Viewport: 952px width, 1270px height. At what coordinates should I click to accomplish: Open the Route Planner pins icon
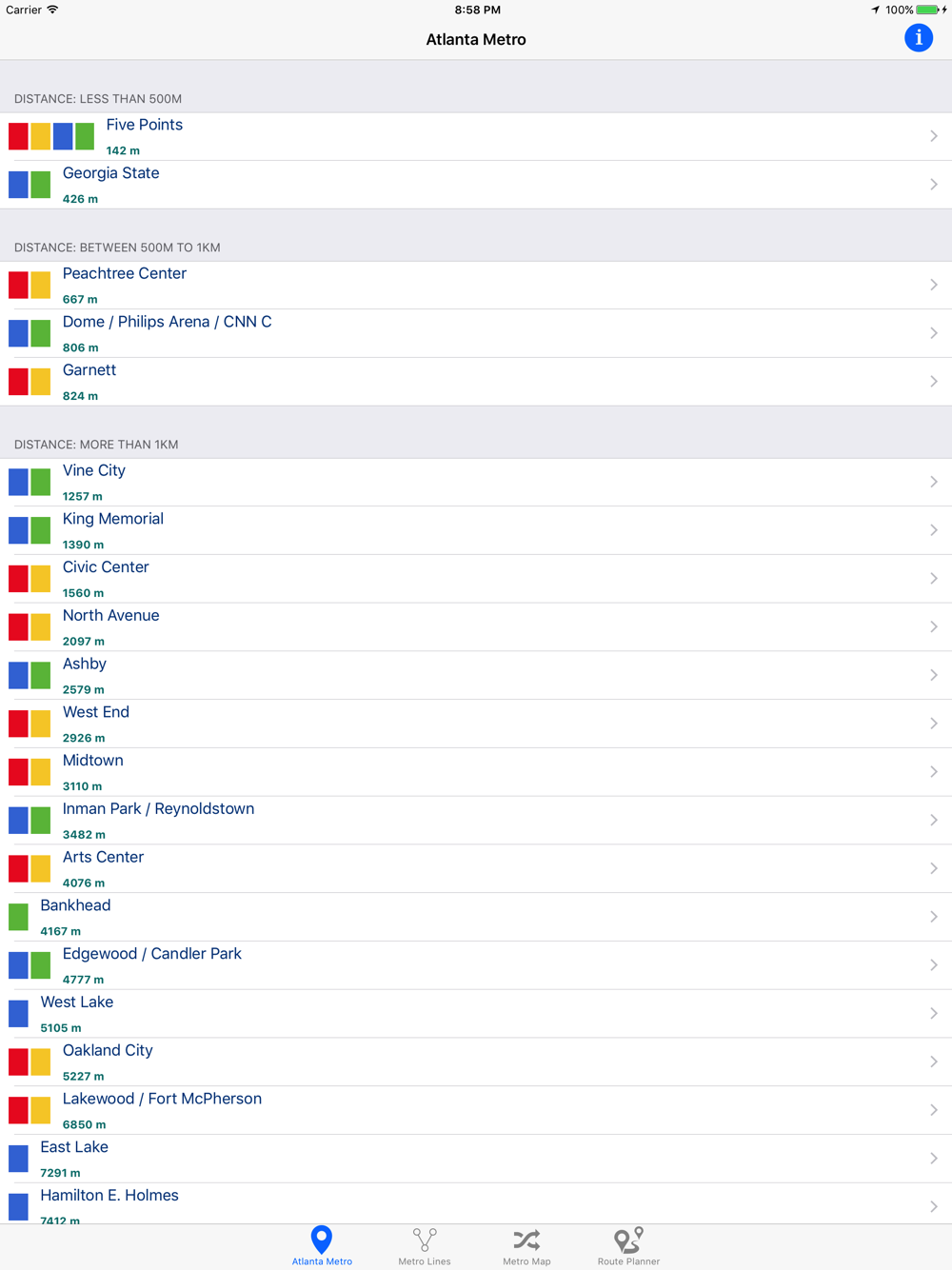coord(628,1239)
